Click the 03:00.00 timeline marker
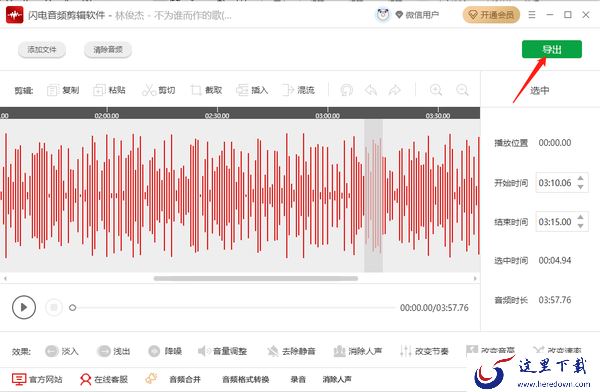Viewport: 600px width, 392px height. click(x=328, y=116)
